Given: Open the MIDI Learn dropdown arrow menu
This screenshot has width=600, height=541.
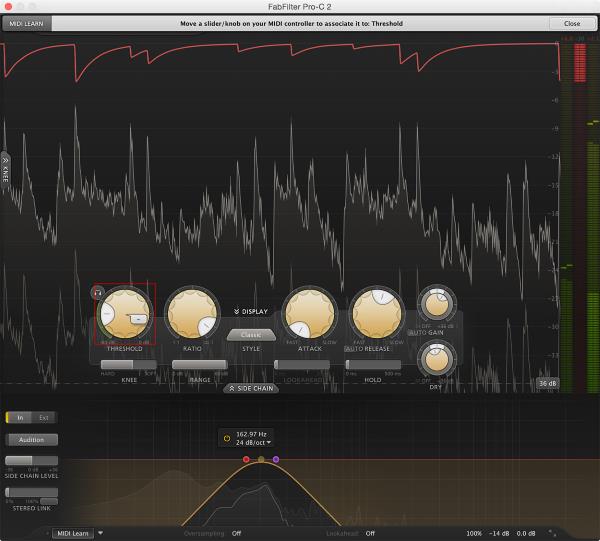Looking at the screenshot, I should [x=101, y=533].
